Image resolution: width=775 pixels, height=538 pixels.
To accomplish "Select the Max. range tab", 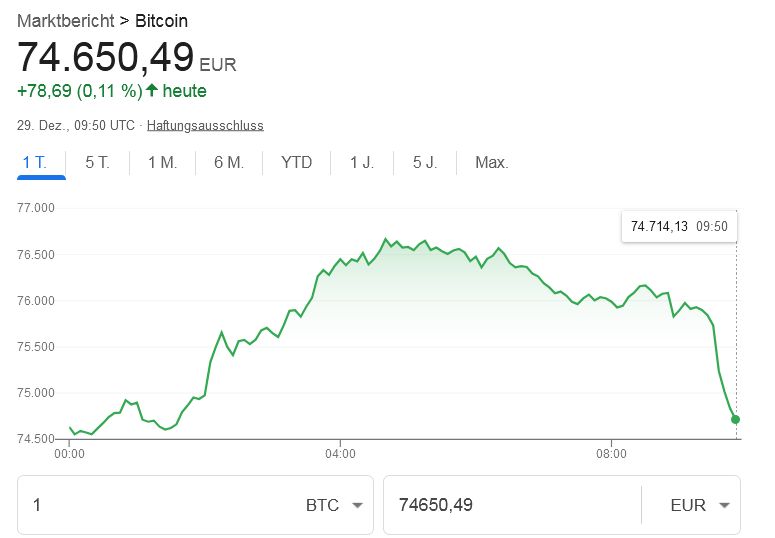I will click(x=492, y=163).
